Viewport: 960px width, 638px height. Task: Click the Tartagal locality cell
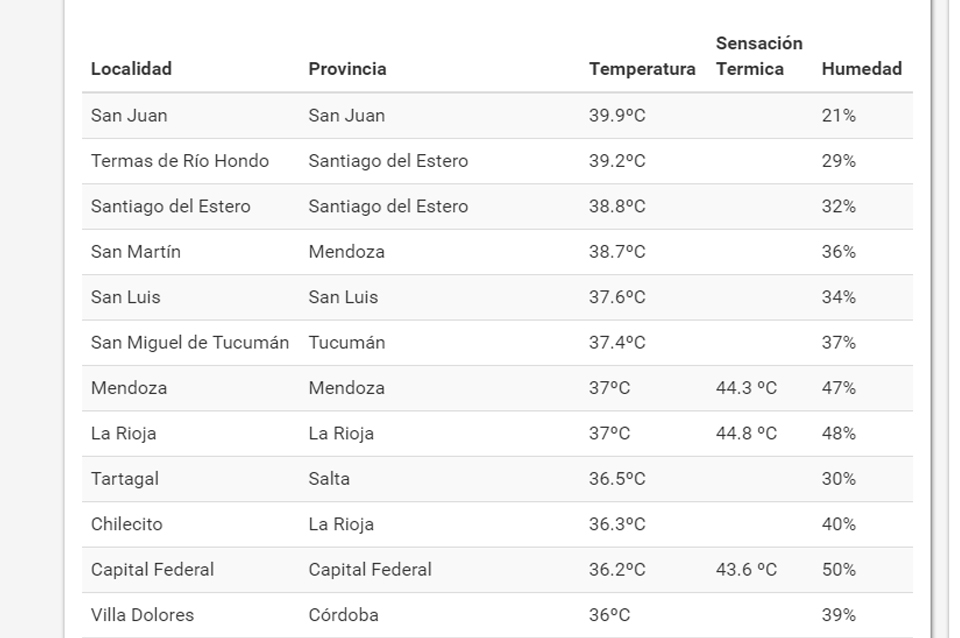click(125, 479)
